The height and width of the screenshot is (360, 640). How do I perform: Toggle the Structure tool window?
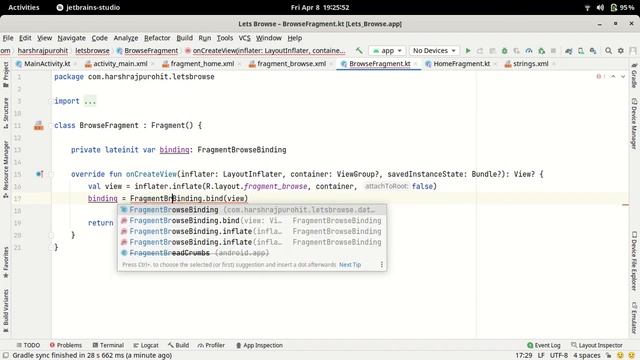tap(6, 113)
